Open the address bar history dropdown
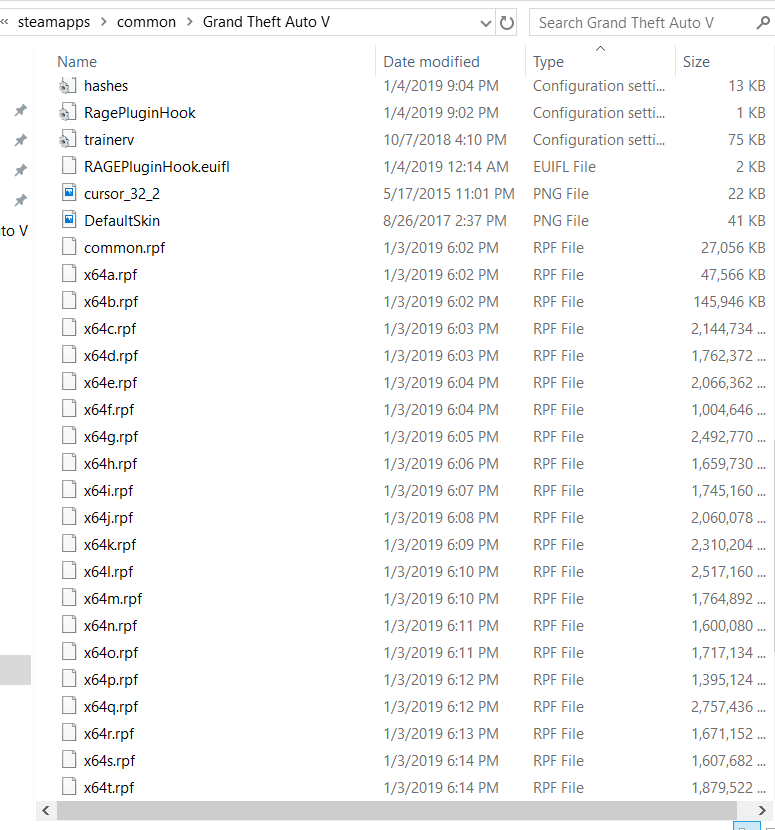 485,23
